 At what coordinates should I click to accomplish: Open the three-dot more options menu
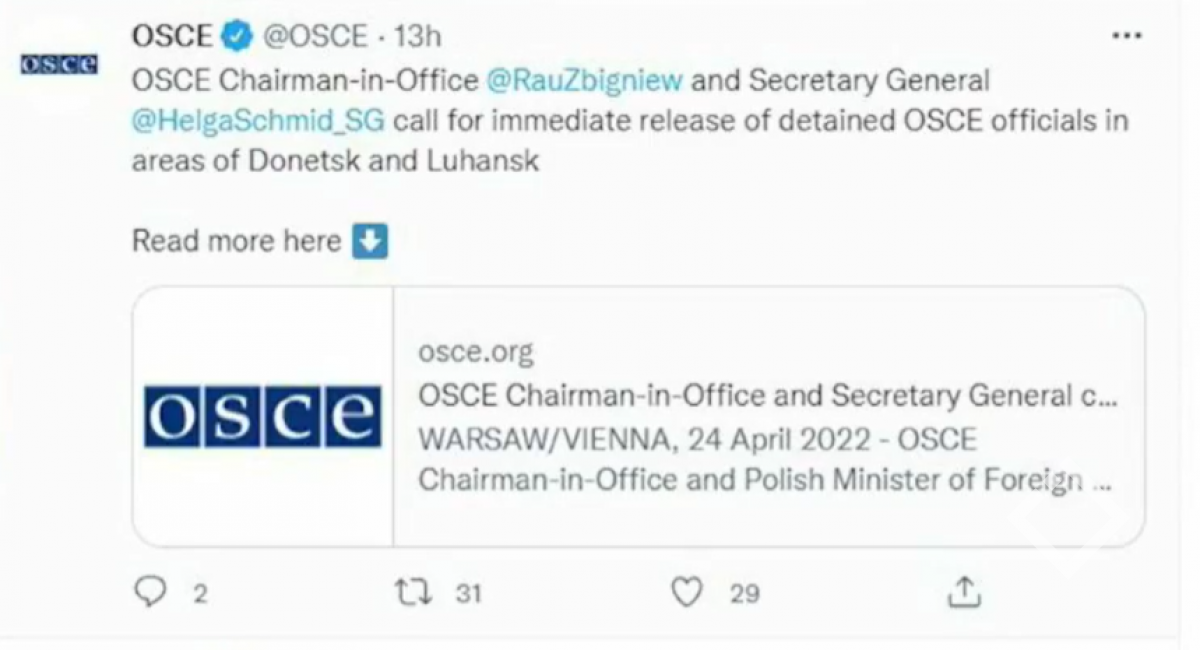[1127, 35]
